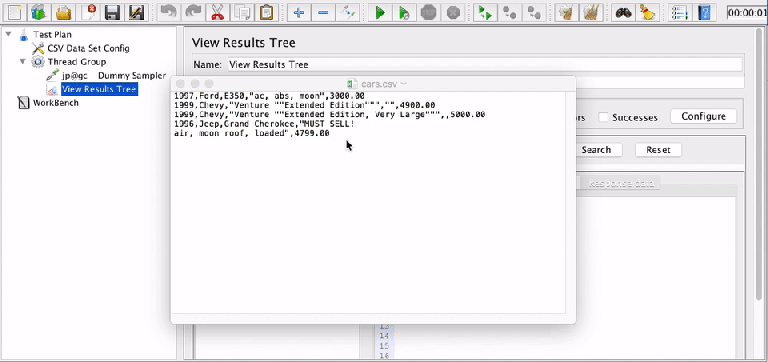Clear all results with double broom icon
The image size is (768, 362).
tap(591, 12)
